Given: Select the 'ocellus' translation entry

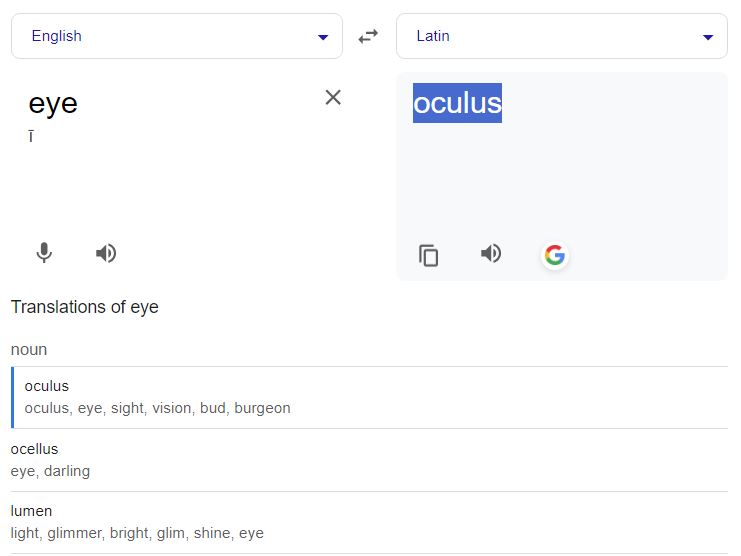Looking at the screenshot, I should [34, 449].
